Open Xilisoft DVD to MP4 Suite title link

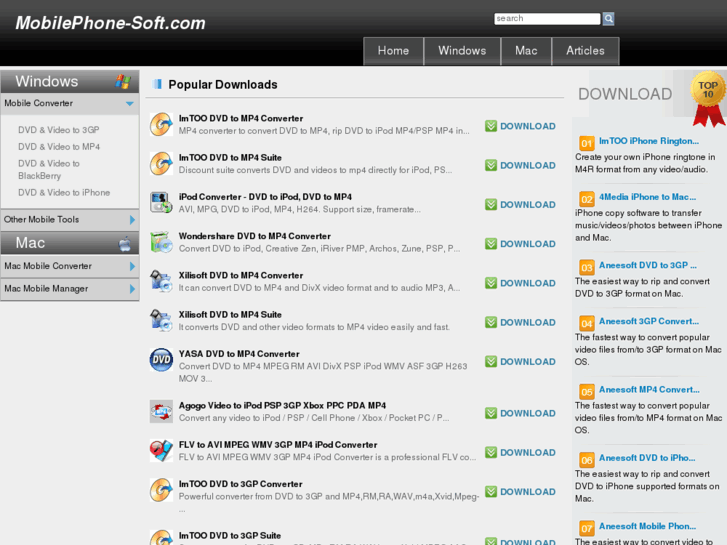click(230, 315)
